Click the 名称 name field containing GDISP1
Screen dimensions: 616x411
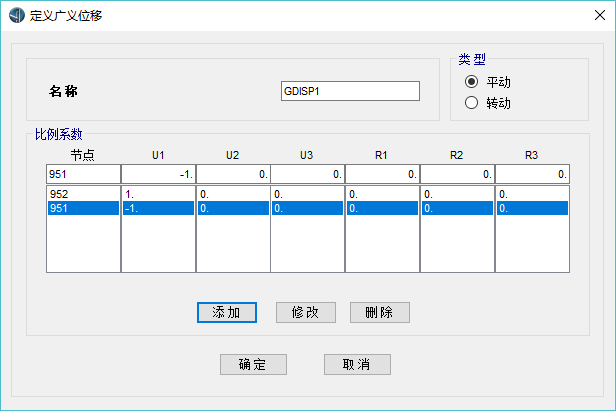(x=350, y=91)
